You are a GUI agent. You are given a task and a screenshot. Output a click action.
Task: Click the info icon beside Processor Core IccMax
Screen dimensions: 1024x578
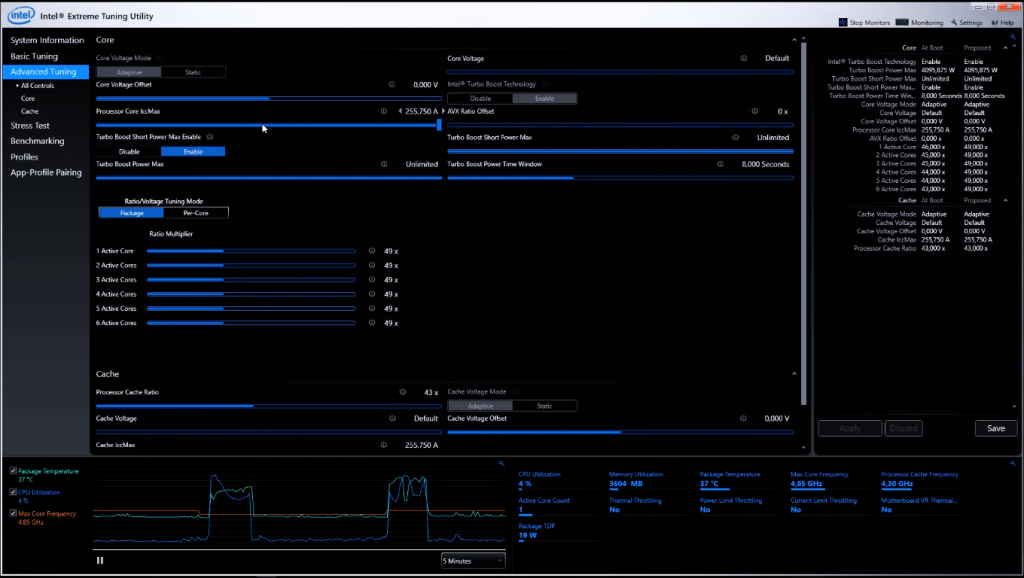click(383, 110)
